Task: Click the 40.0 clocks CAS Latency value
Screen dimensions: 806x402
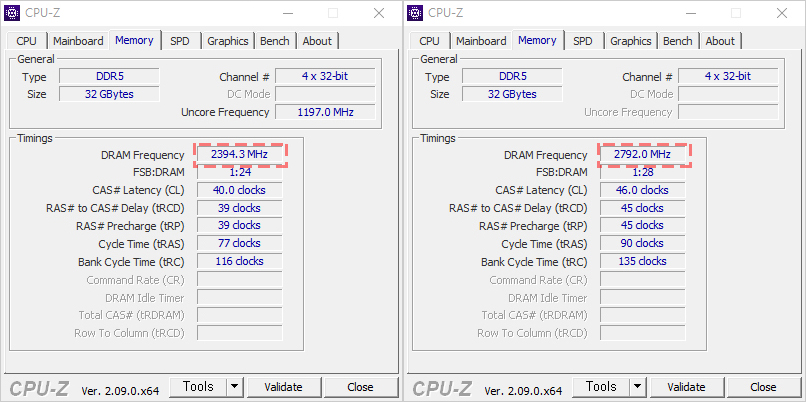Action: pyautogui.click(x=240, y=190)
